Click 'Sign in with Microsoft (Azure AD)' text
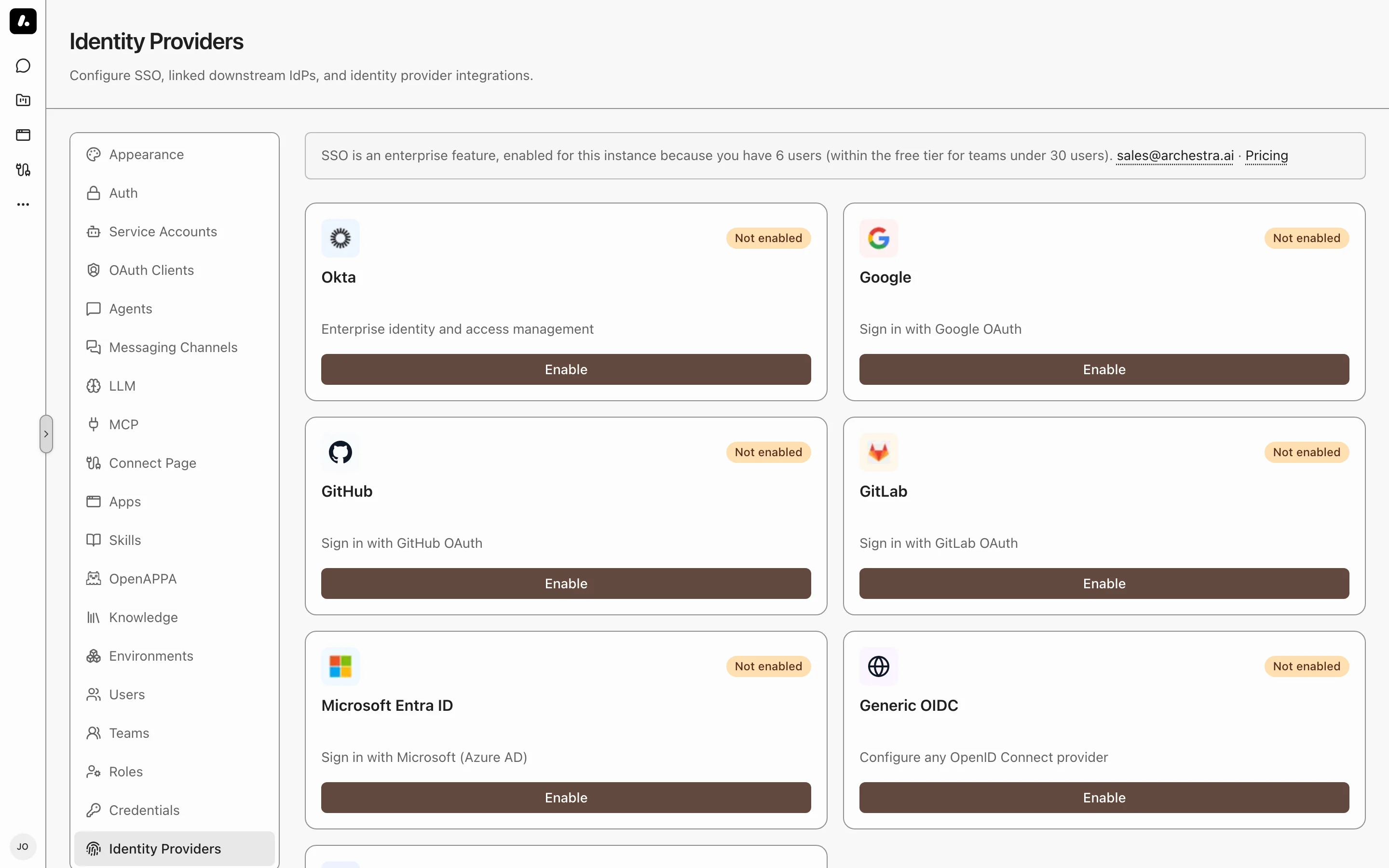 424,757
